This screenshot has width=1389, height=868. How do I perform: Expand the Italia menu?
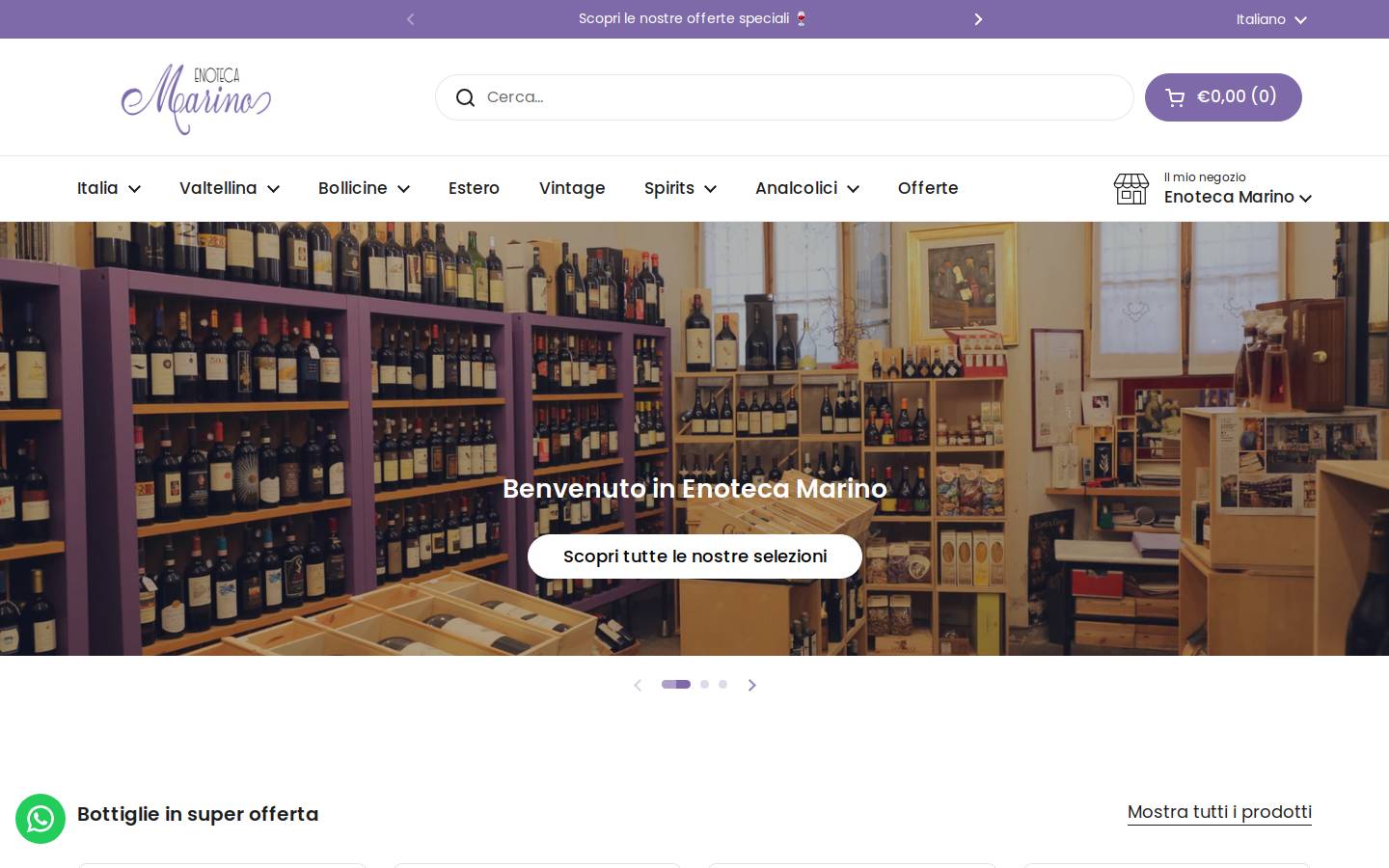(x=109, y=188)
